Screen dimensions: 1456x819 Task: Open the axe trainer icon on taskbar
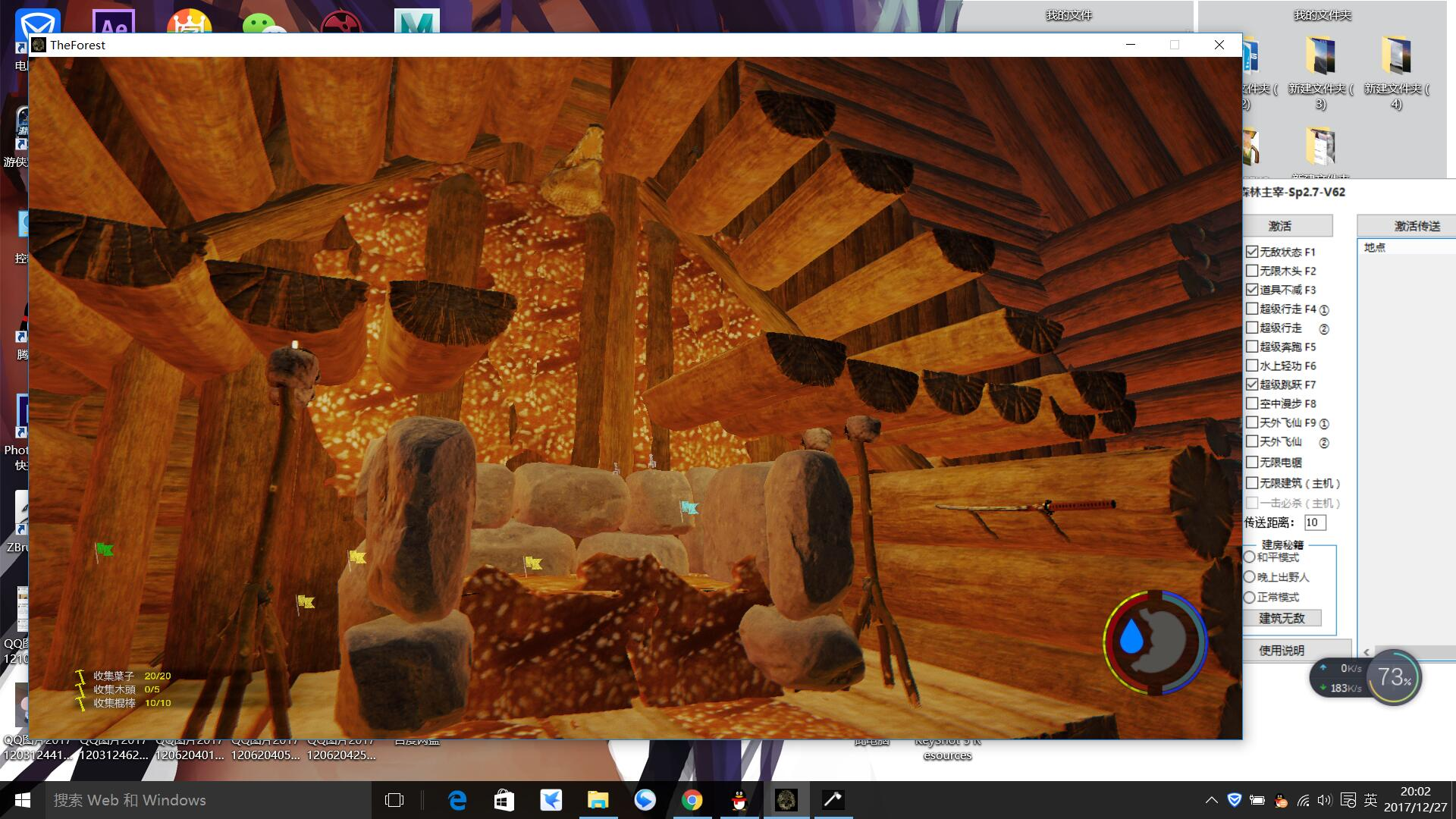pyautogui.click(x=833, y=800)
